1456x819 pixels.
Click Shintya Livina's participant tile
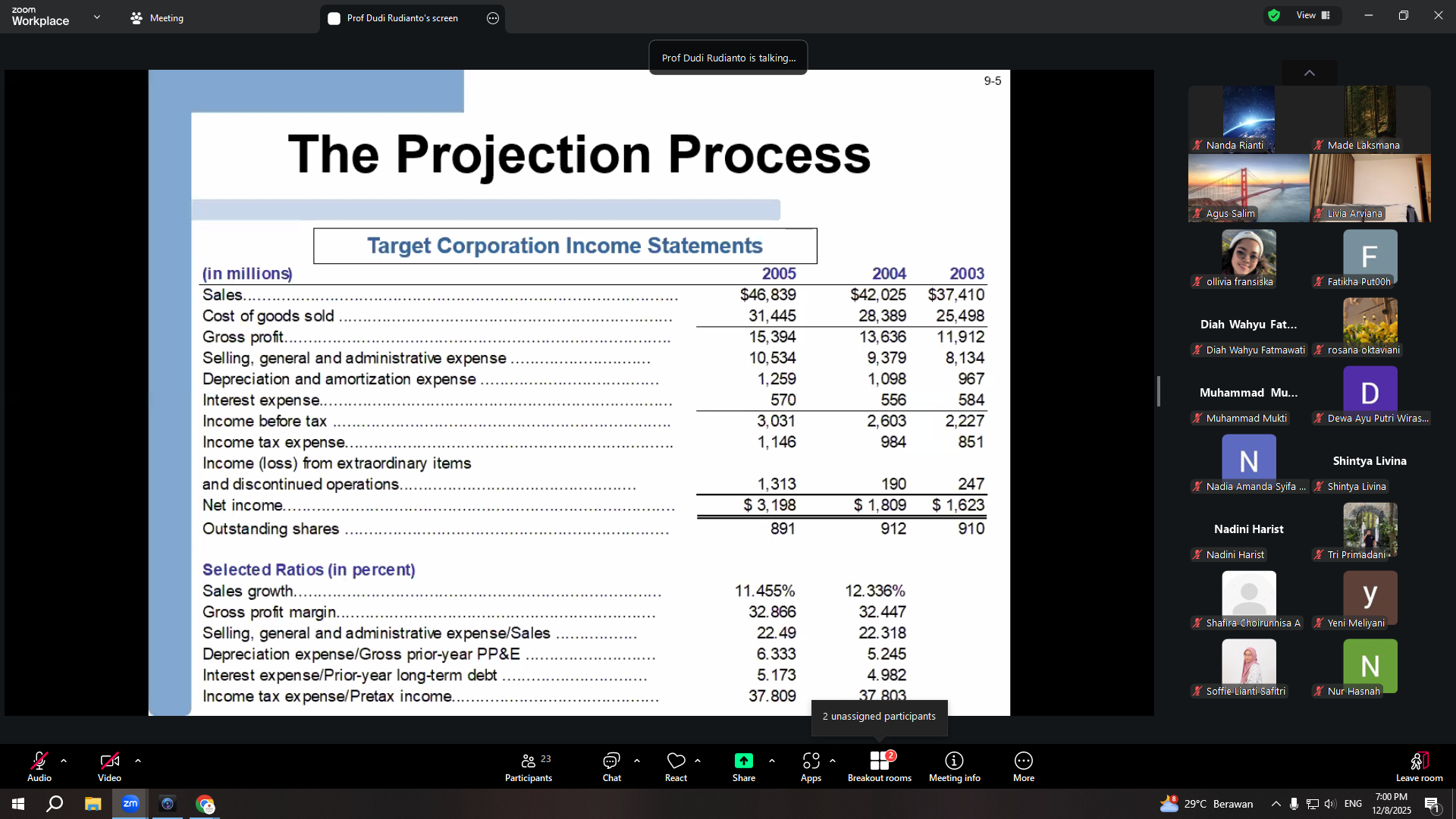(1370, 461)
